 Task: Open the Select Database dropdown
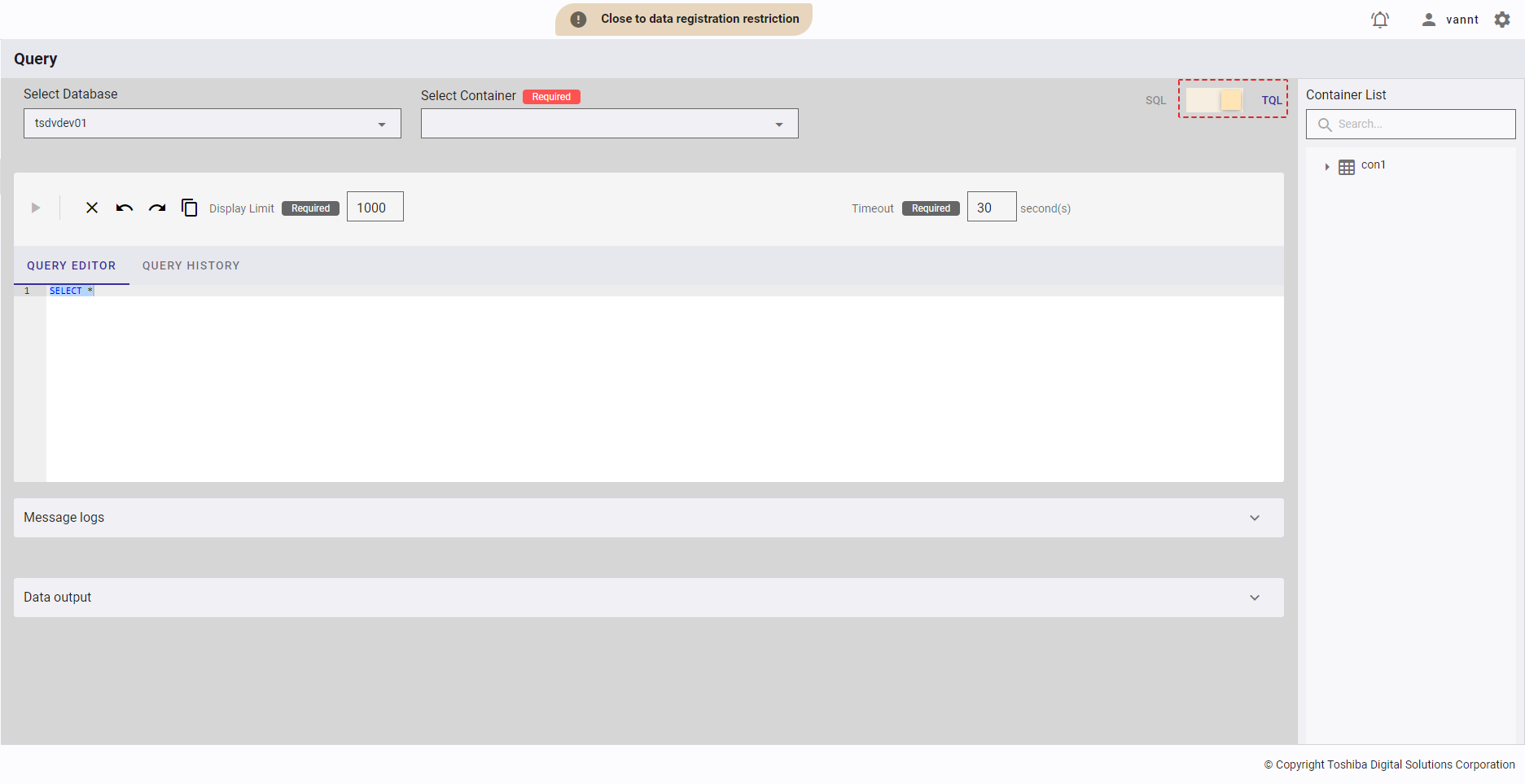pos(212,124)
